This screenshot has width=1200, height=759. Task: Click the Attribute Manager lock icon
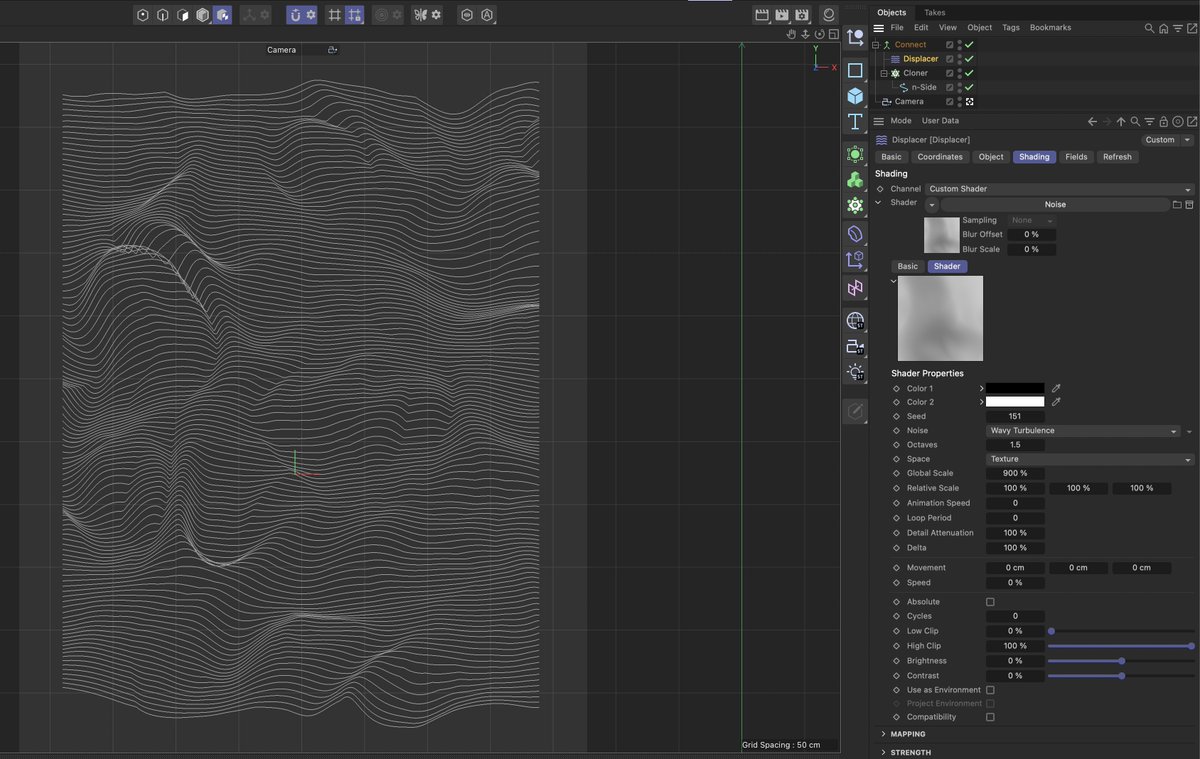pos(1164,122)
